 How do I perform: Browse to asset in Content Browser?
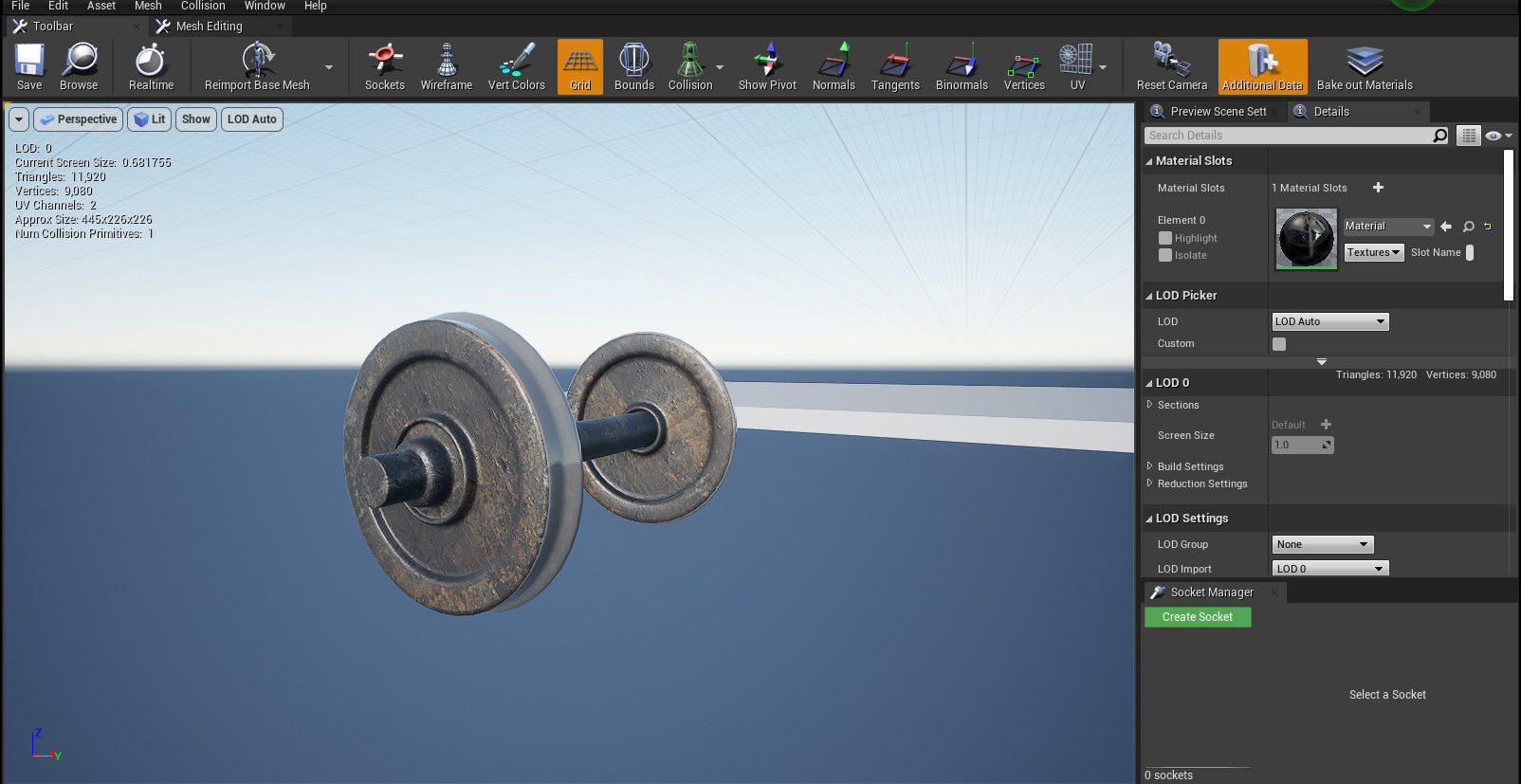pos(79,67)
